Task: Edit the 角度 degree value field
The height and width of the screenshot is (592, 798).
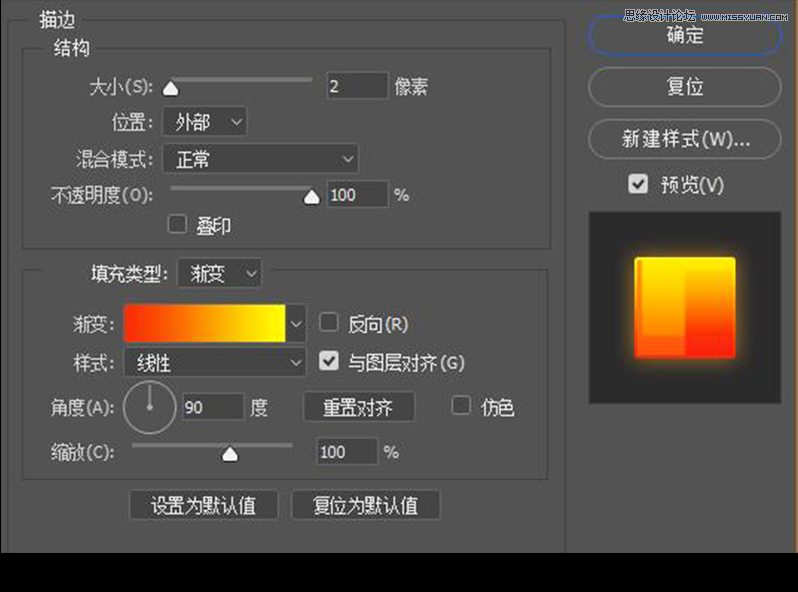Action: [213, 407]
